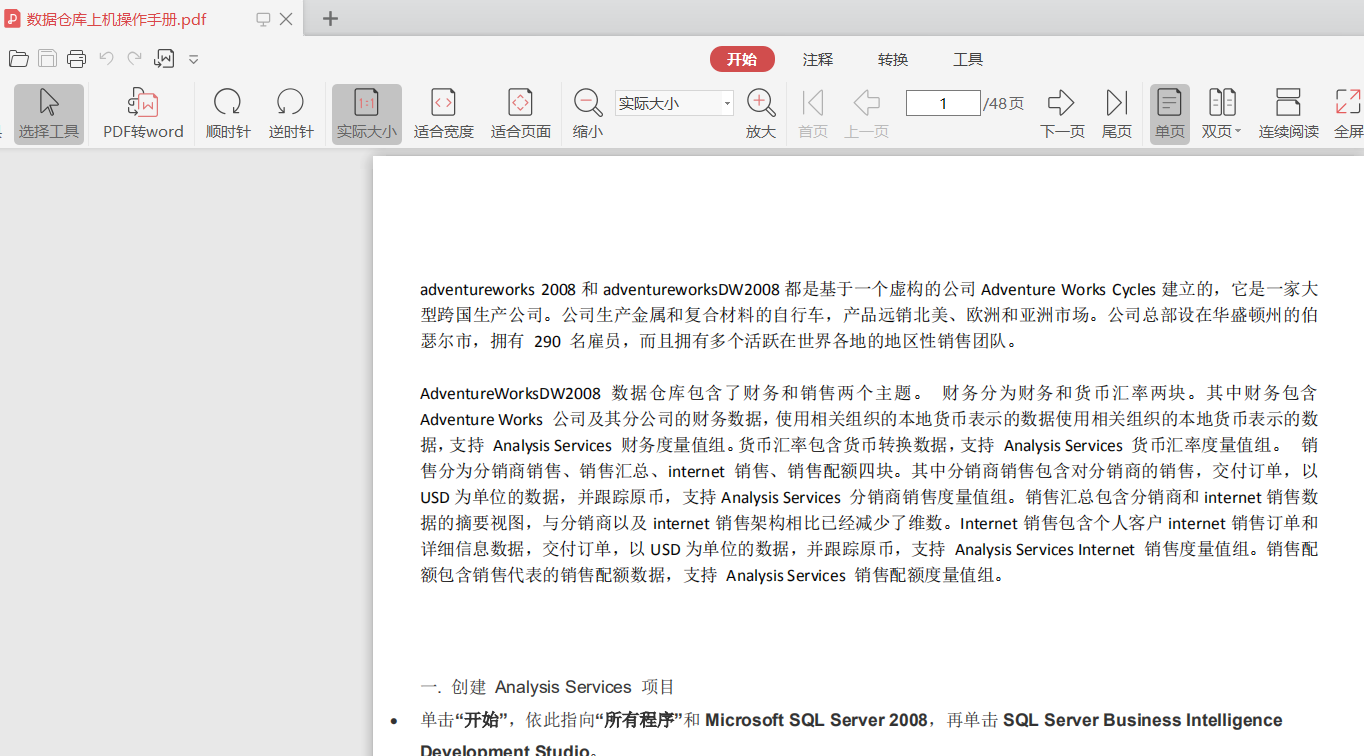Viewport: 1364px width, 756px height.
Task: Toggle 实际大小 actual size view
Action: pyautogui.click(x=366, y=114)
